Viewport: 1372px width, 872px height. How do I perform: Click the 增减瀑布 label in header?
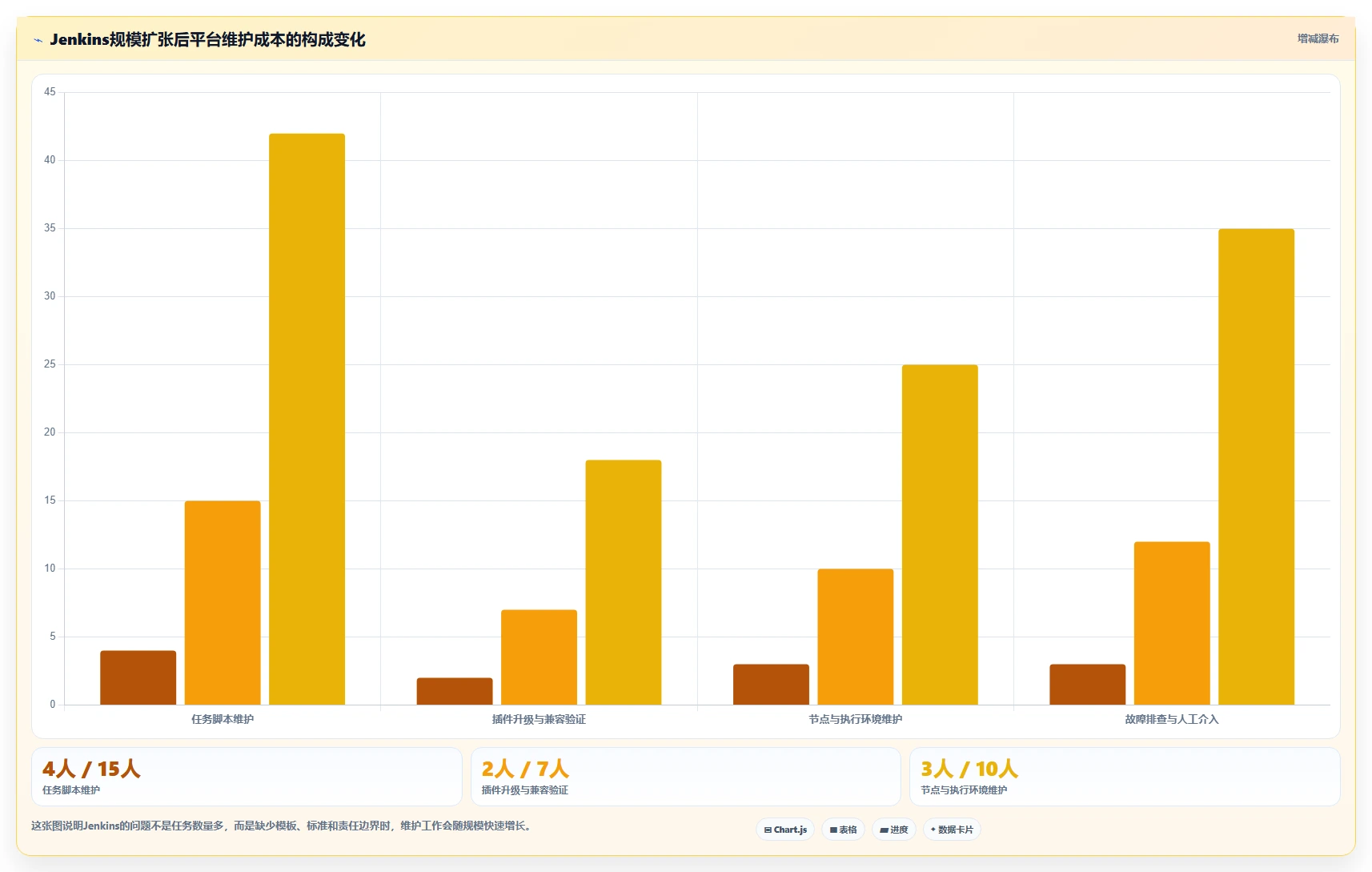[x=1318, y=38]
